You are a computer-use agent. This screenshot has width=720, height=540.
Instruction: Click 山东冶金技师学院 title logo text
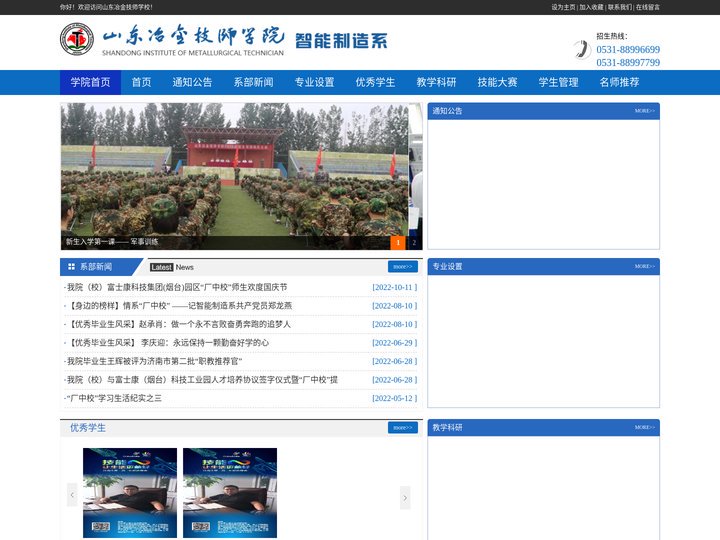point(193,35)
